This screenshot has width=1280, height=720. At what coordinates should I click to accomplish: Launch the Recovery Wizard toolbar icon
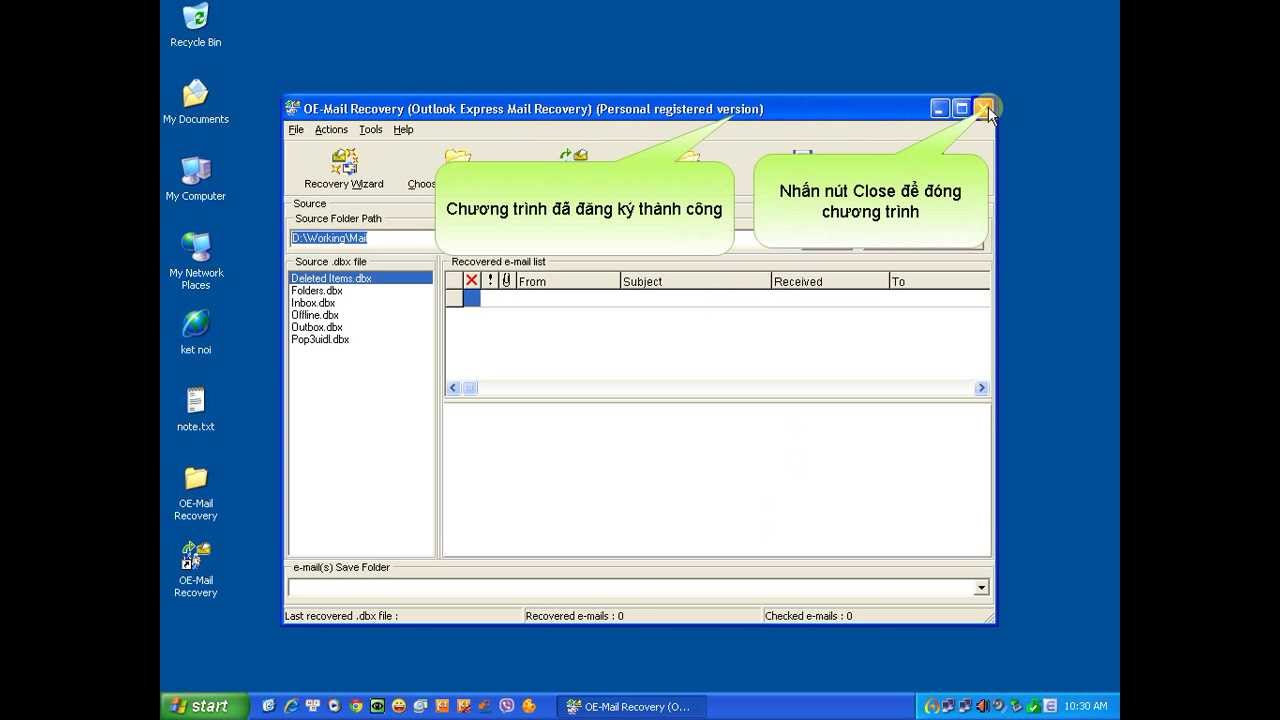[344, 169]
